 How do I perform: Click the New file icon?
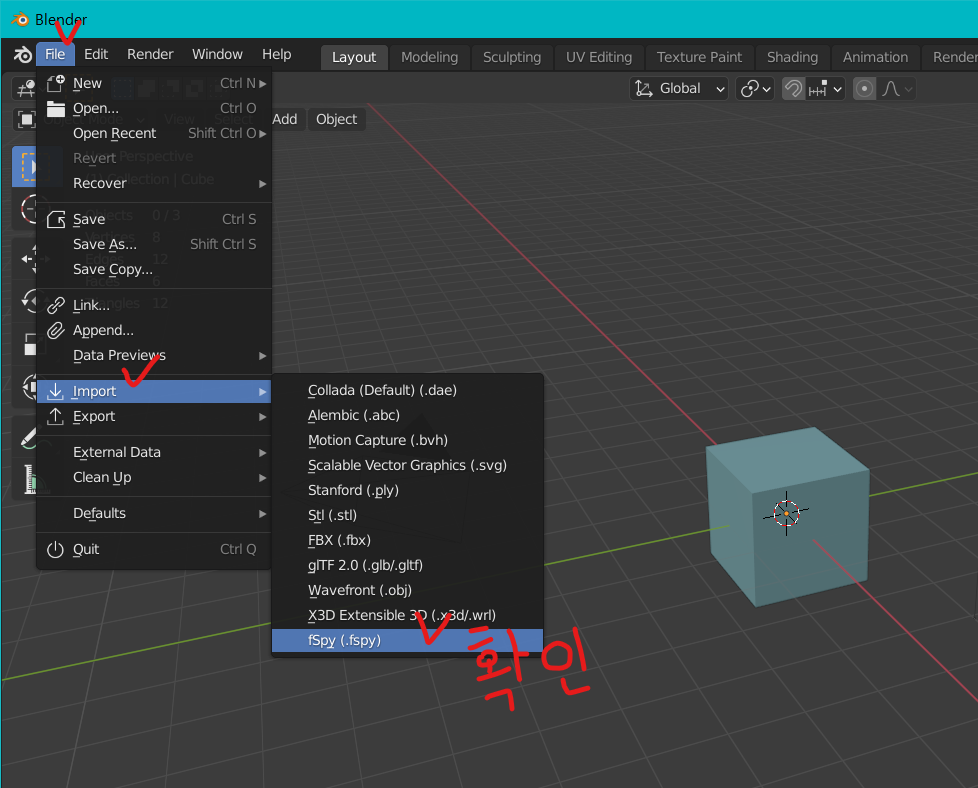click(x=56, y=83)
